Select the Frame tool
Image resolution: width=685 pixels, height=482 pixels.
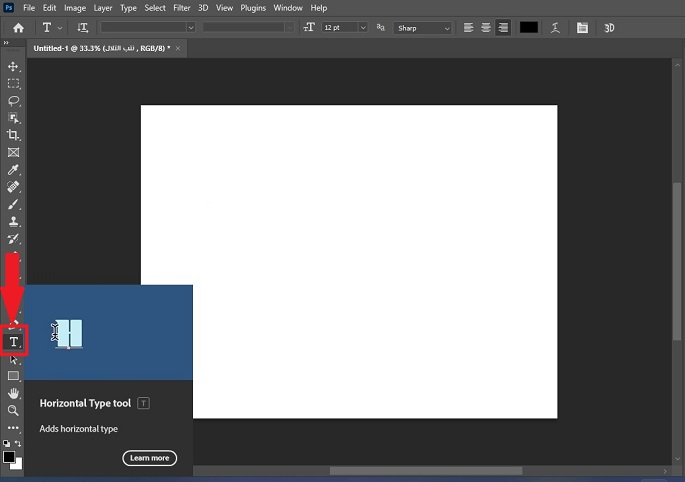point(13,153)
